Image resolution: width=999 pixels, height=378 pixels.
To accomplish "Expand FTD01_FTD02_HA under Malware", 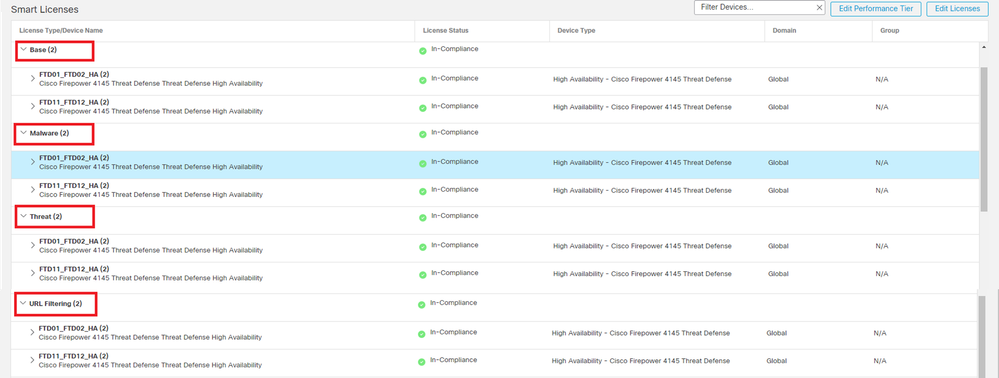I will 33,162.
